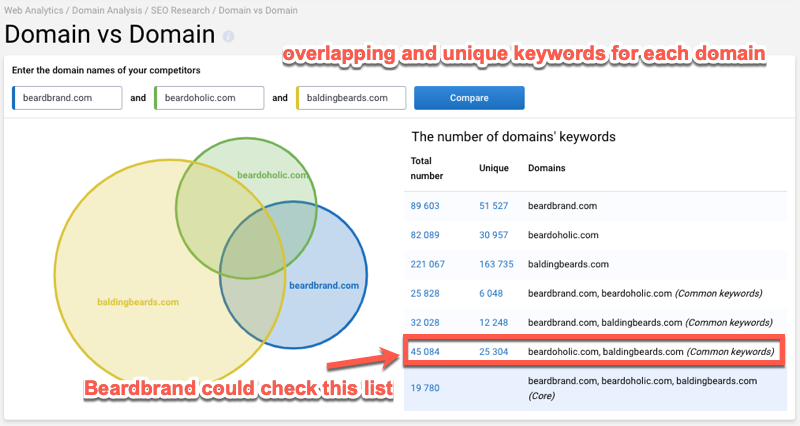Image resolution: width=800 pixels, height=426 pixels.
Task: Open unique common keywords 12 248
Action: click(493, 322)
